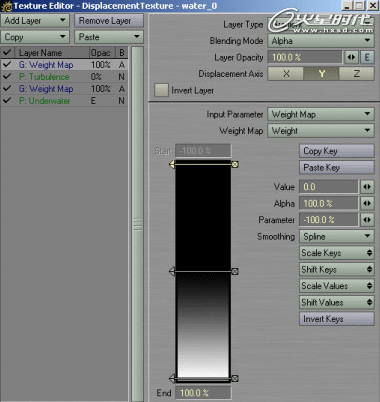Toggle checkmark of P: Underwater layer
This screenshot has width=380, height=402.
click(7, 100)
